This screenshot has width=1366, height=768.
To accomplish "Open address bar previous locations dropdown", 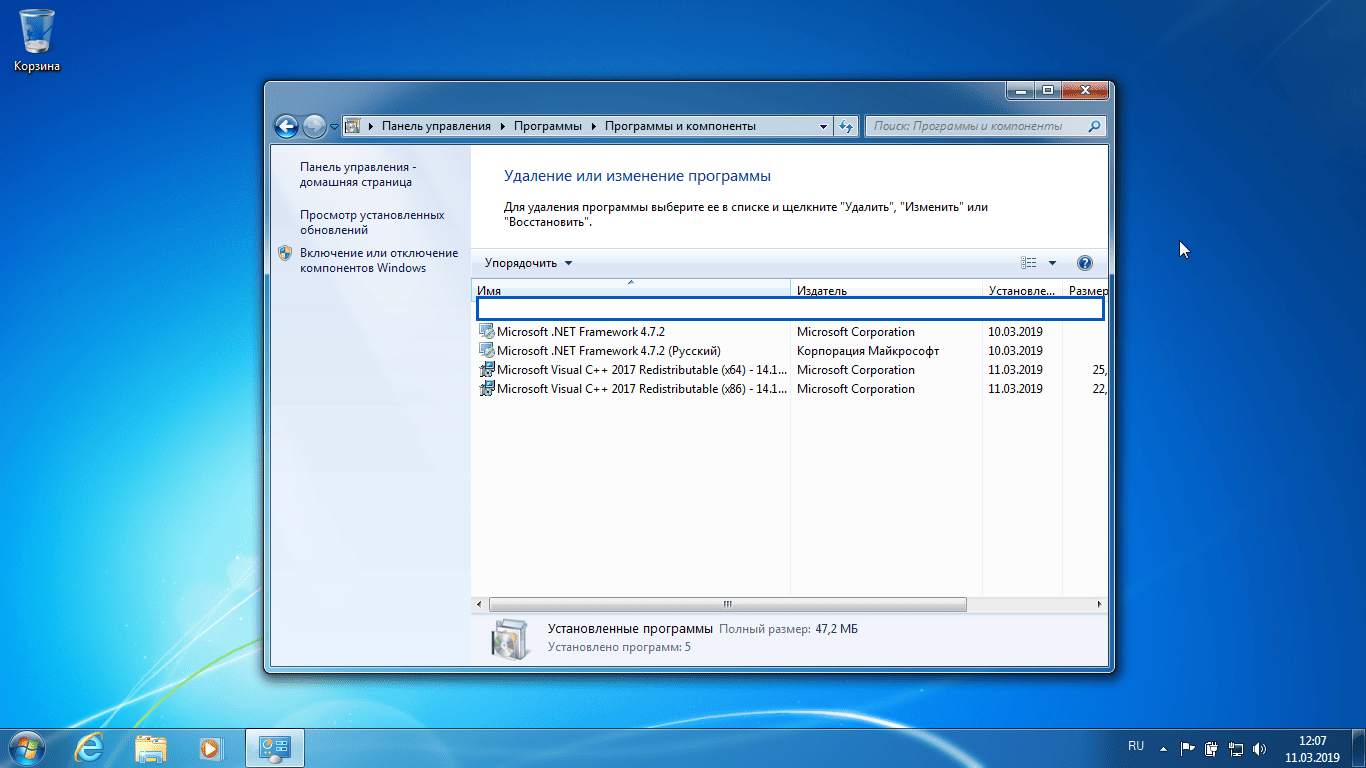I will pos(823,127).
